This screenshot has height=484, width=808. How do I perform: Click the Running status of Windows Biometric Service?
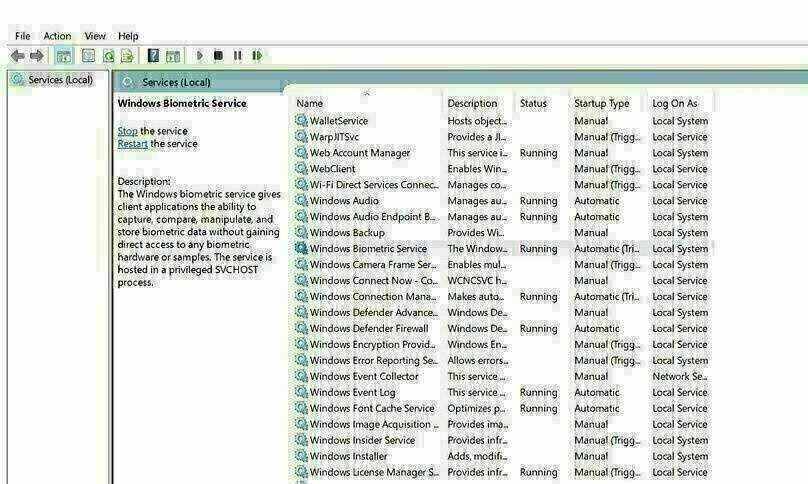(x=538, y=248)
